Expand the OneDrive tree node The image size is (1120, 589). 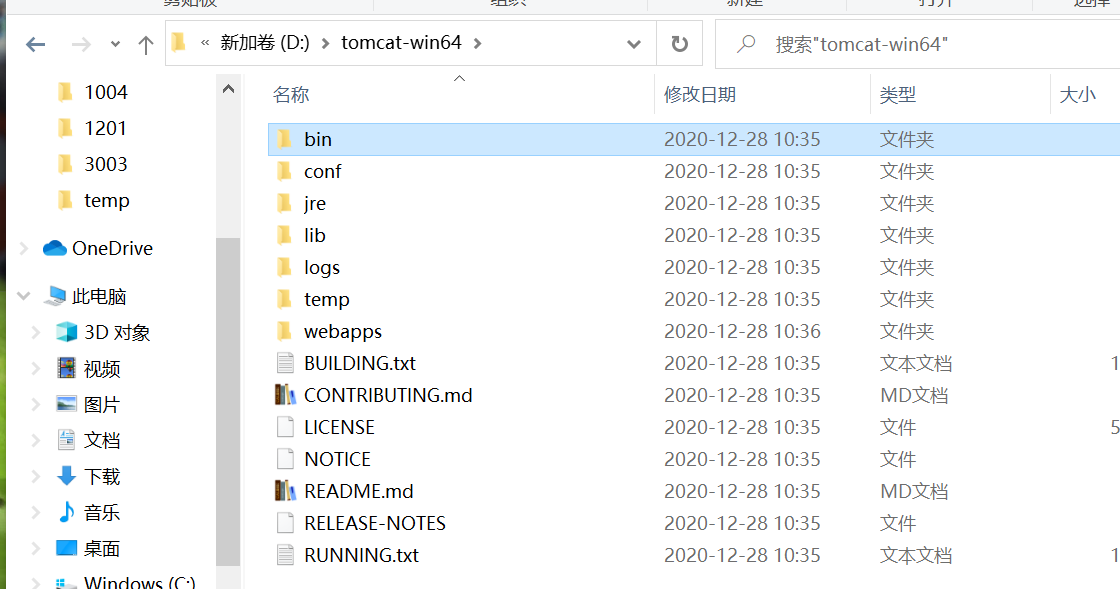coord(24,248)
